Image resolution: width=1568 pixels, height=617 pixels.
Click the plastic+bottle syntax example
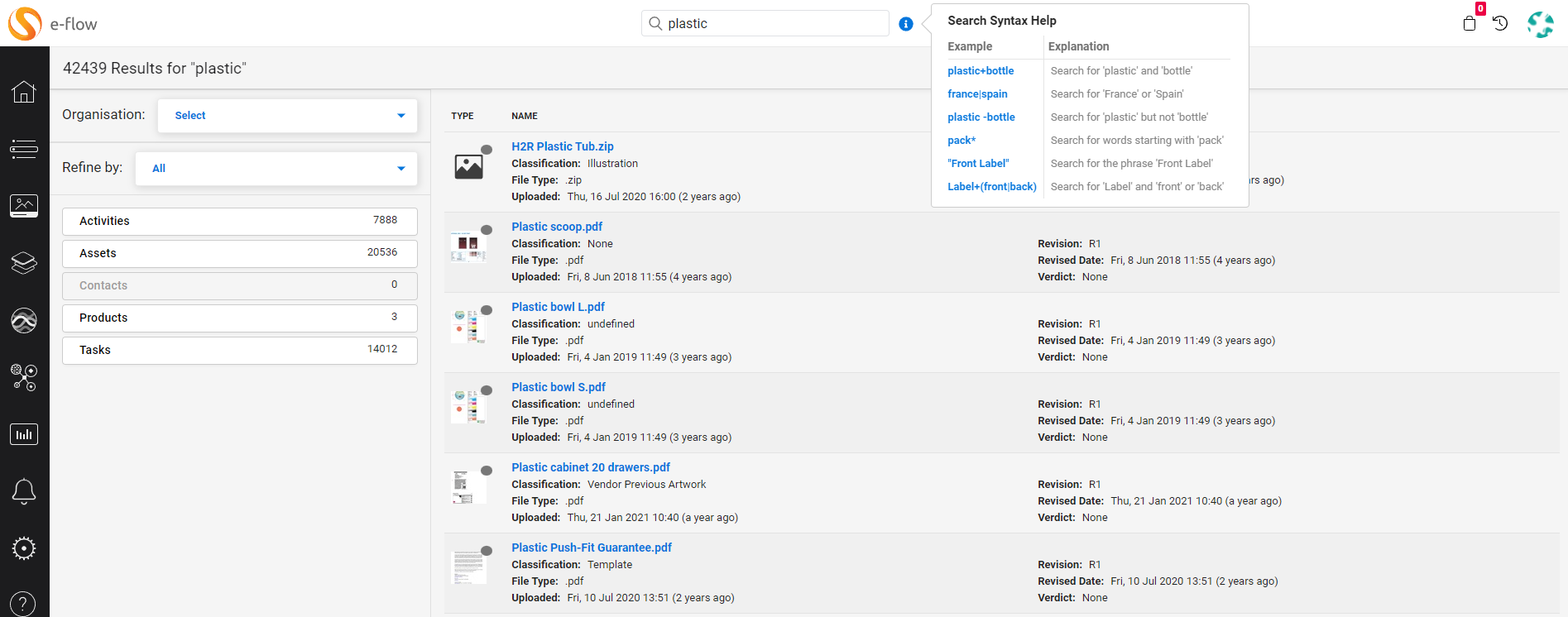click(981, 71)
